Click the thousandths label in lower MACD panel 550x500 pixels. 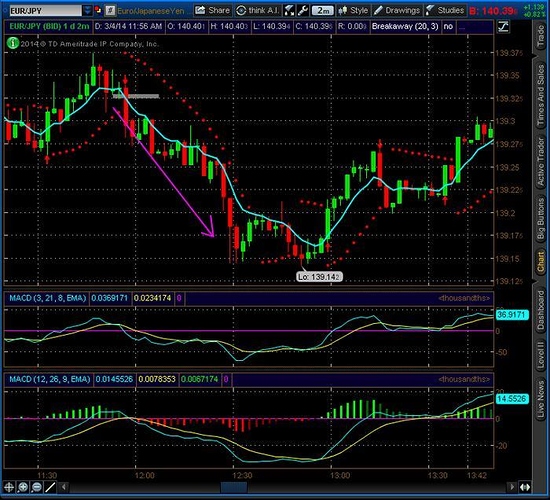point(464,379)
